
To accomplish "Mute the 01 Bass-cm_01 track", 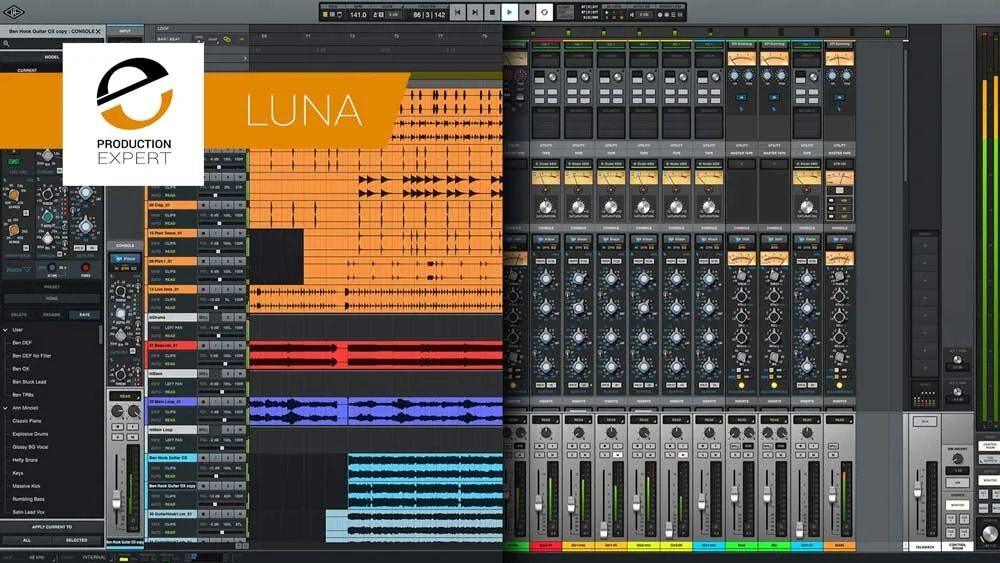I will (x=240, y=346).
